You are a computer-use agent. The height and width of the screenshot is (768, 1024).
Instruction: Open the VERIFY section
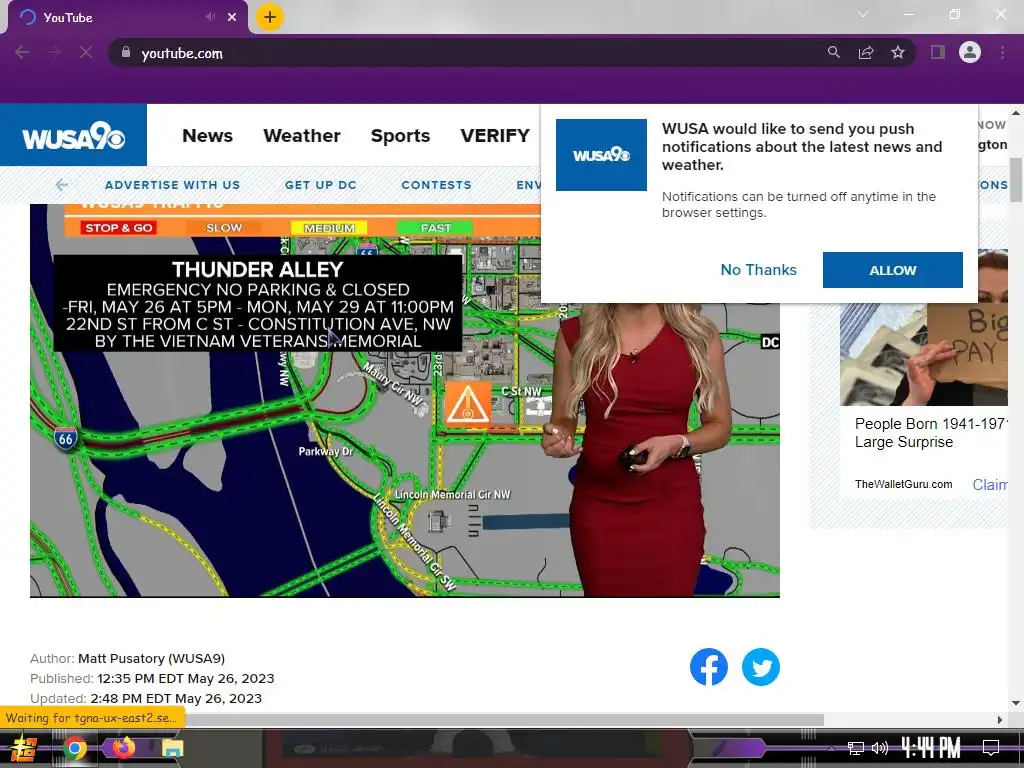click(x=495, y=136)
